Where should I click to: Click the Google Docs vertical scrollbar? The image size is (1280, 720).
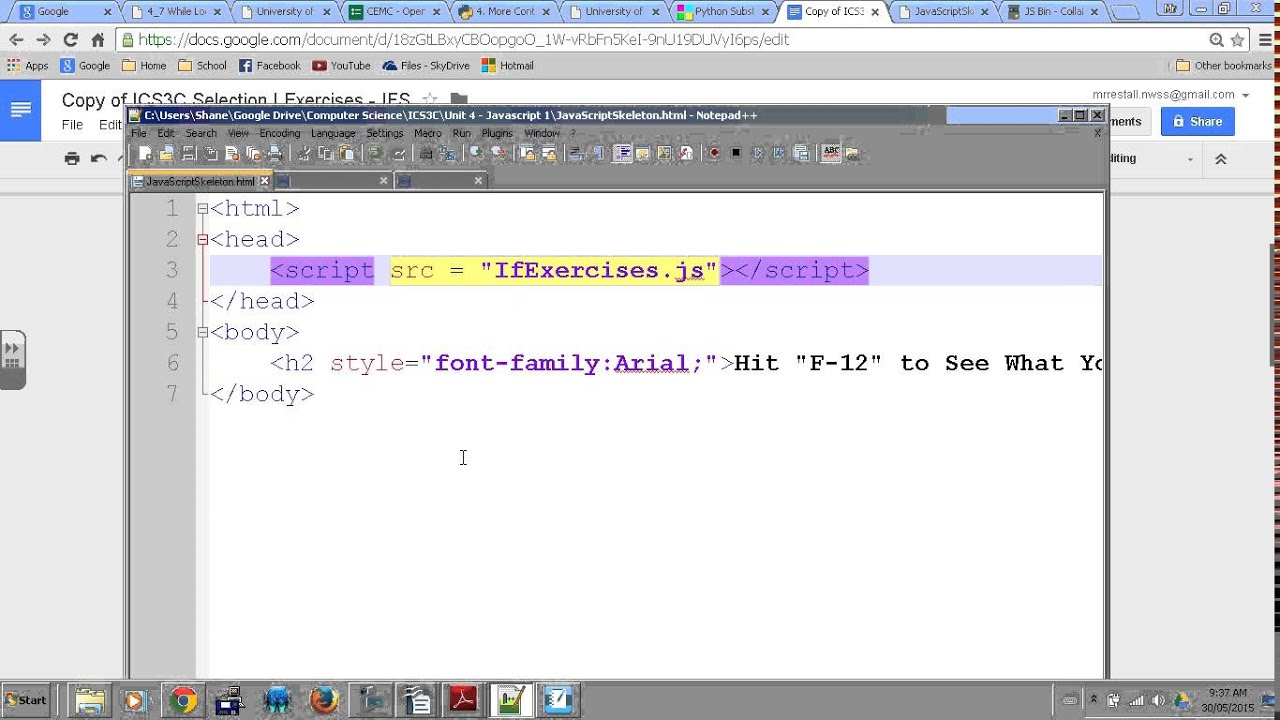(x=1273, y=303)
